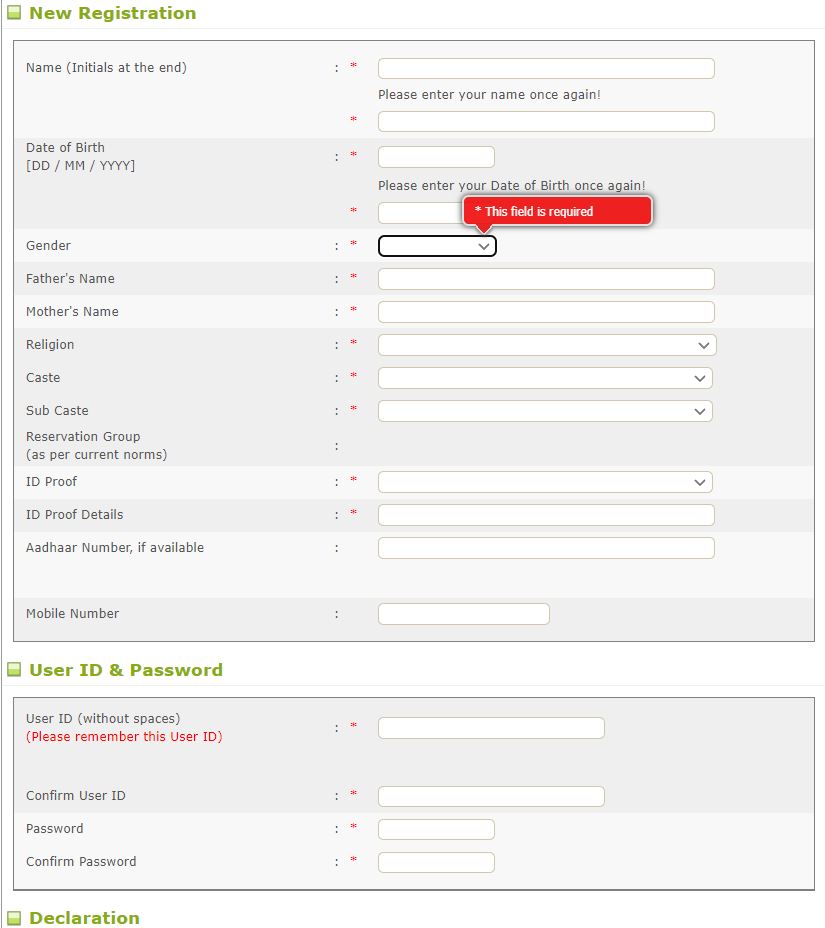Open the Religion dropdown

545,344
